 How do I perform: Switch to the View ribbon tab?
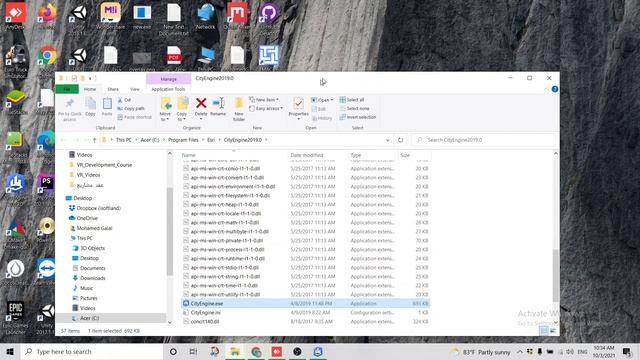coord(135,89)
